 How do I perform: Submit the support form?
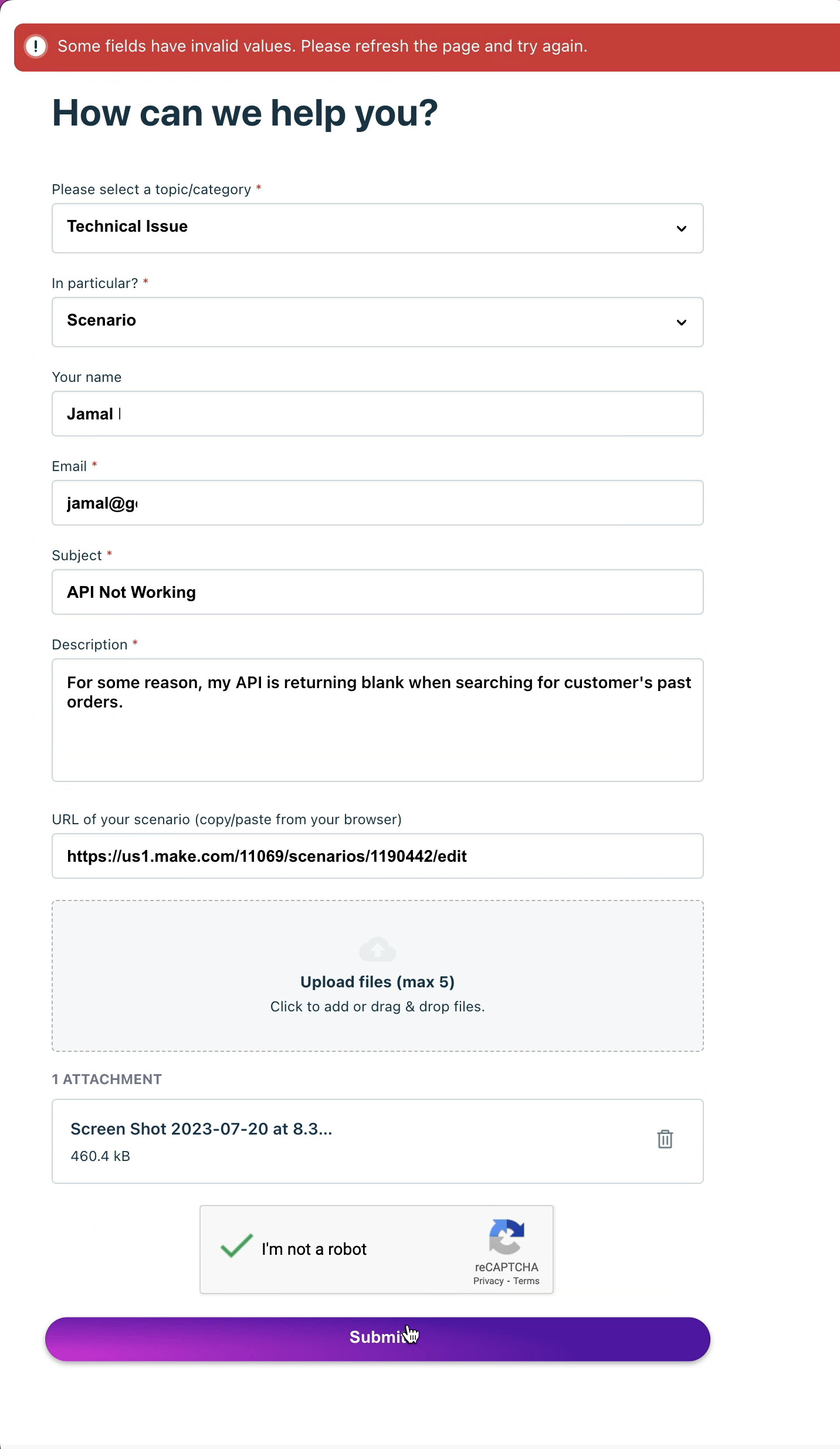point(378,1339)
